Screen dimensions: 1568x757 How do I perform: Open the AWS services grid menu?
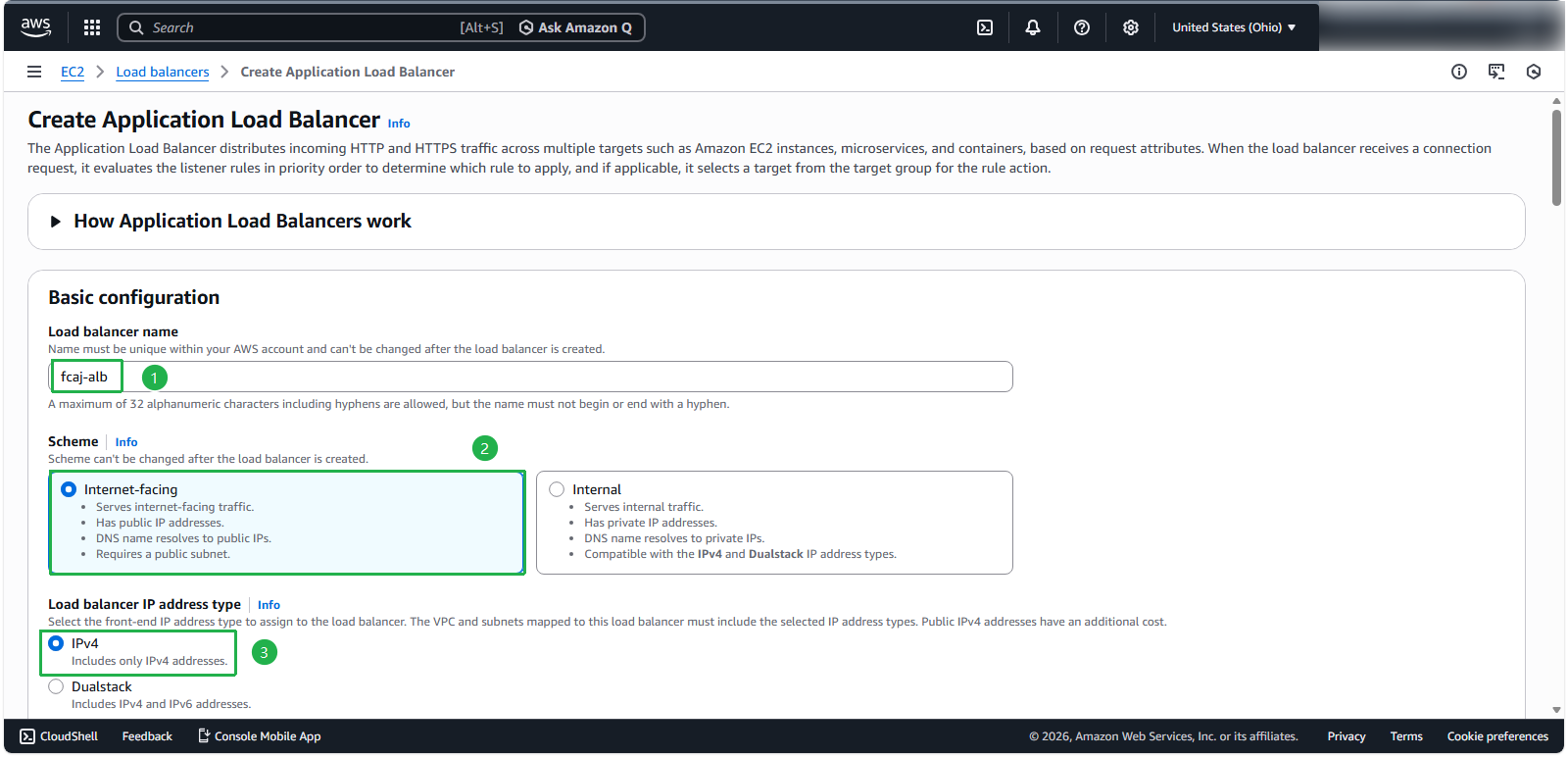click(x=92, y=27)
